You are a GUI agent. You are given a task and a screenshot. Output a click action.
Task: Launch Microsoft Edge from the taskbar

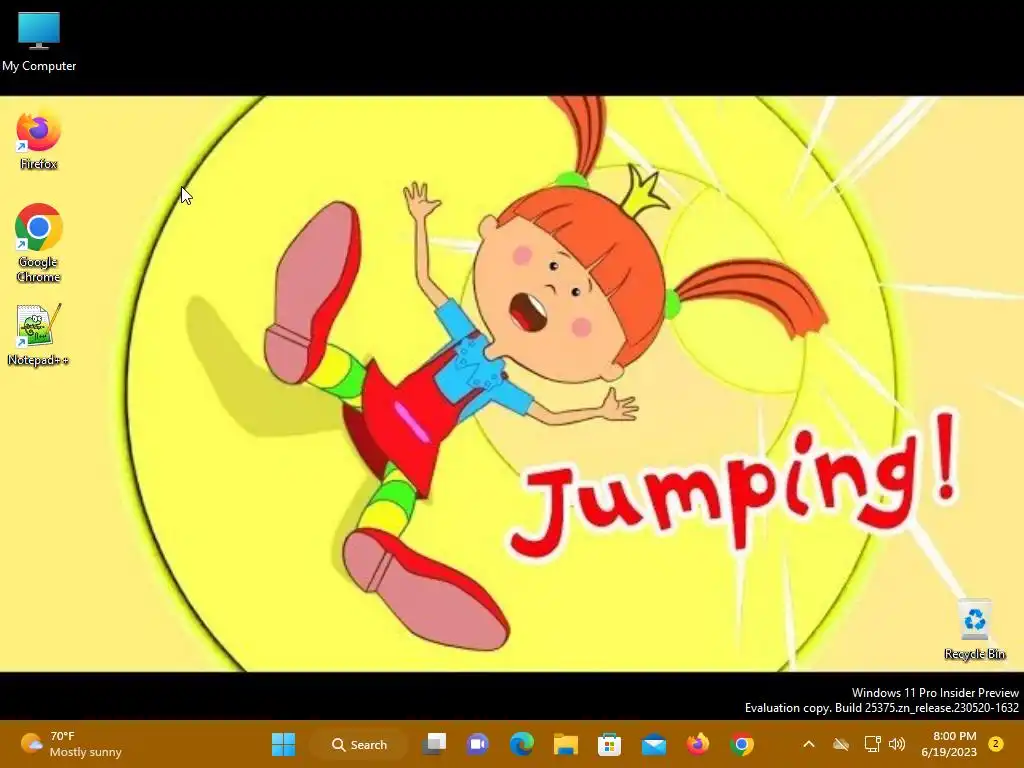click(521, 744)
